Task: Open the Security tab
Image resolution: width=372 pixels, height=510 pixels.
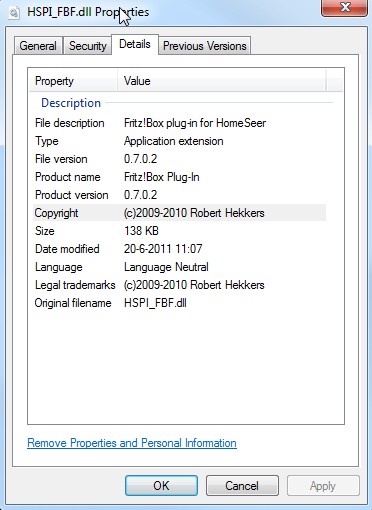Action: tap(87, 46)
